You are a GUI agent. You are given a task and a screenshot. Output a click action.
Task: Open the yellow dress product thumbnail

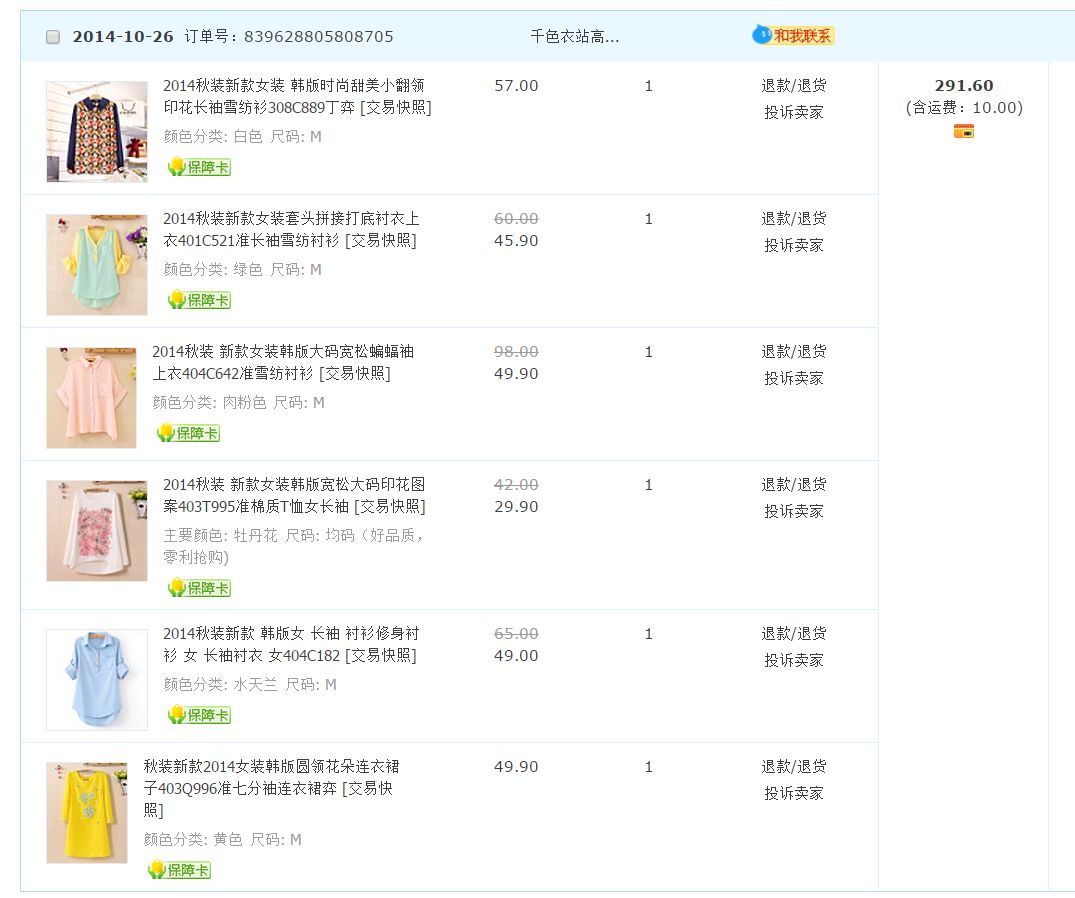(x=87, y=812)
